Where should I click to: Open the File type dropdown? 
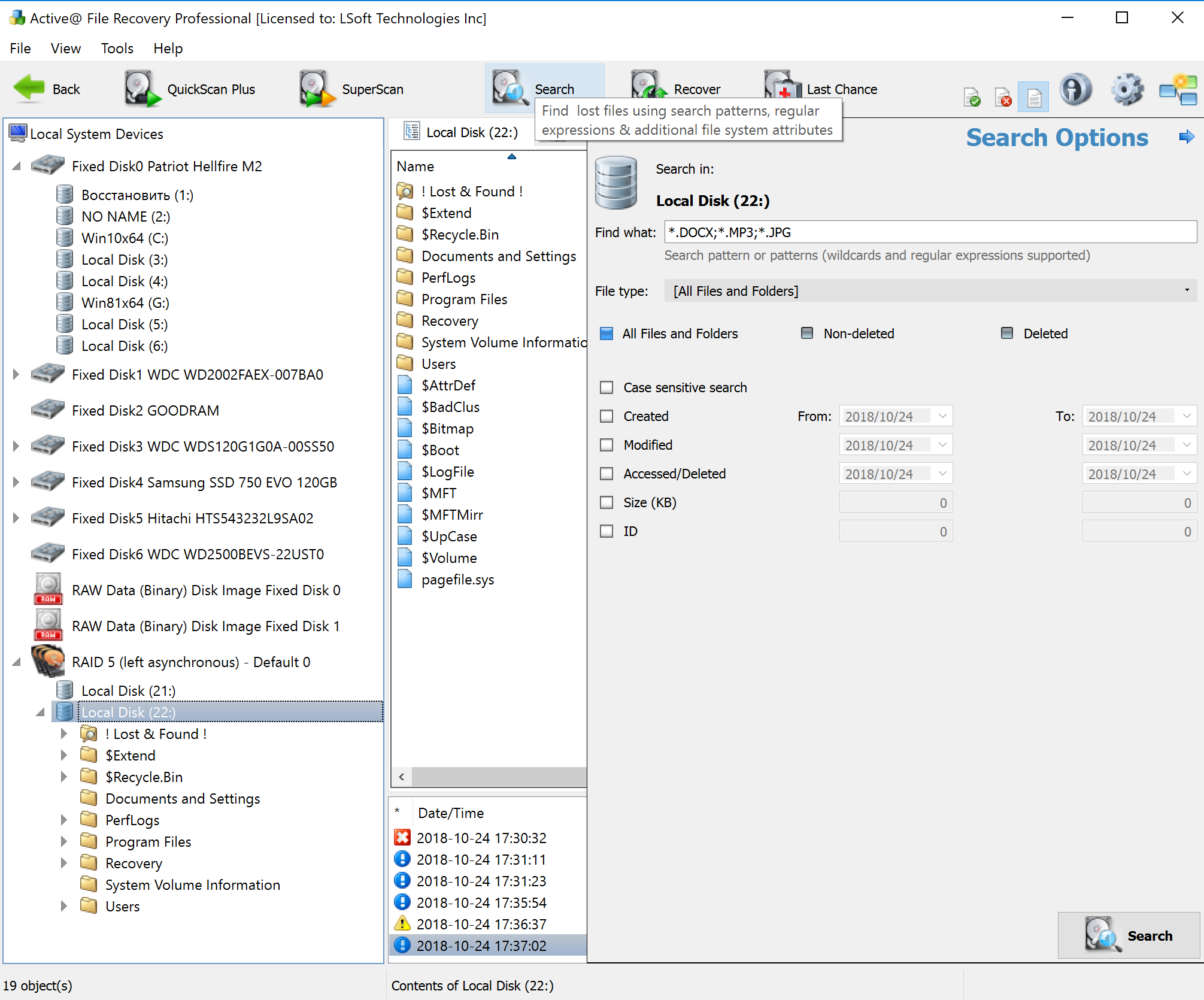coord(930,291)
